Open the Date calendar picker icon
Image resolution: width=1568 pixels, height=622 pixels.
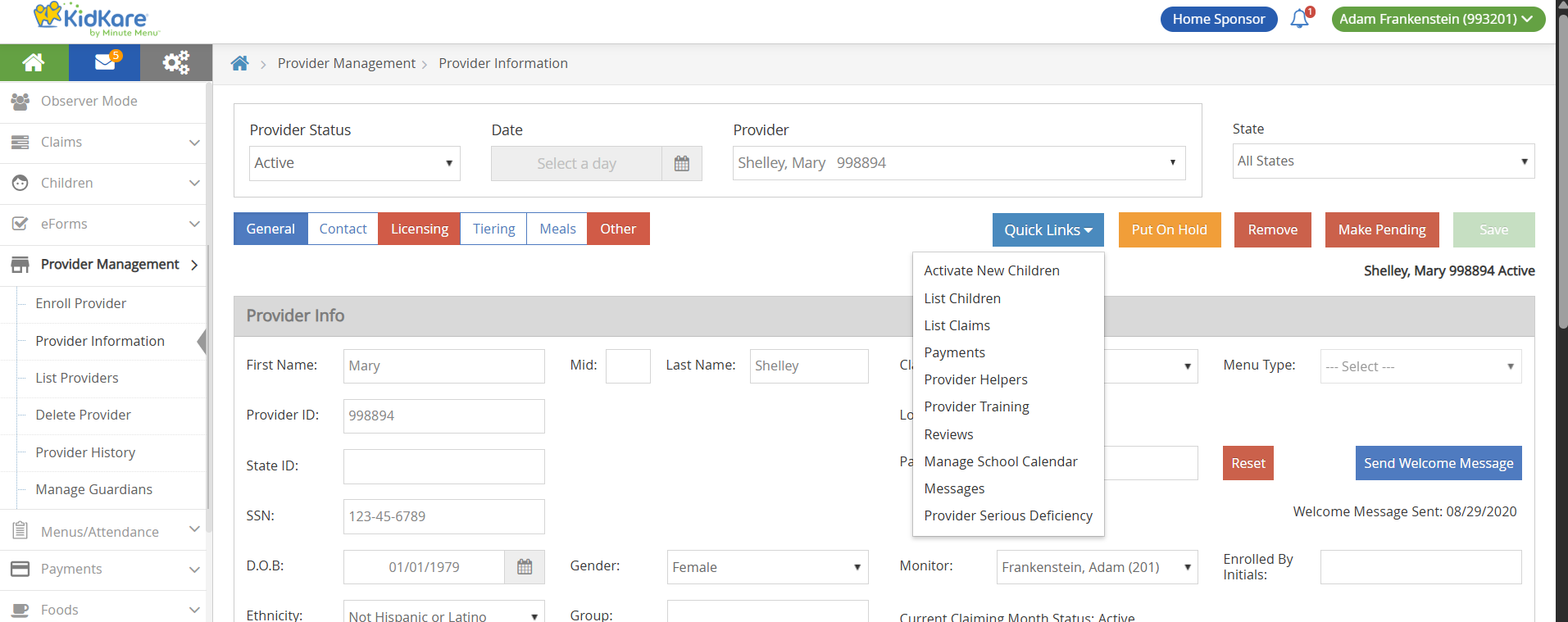tap(681, 164)
